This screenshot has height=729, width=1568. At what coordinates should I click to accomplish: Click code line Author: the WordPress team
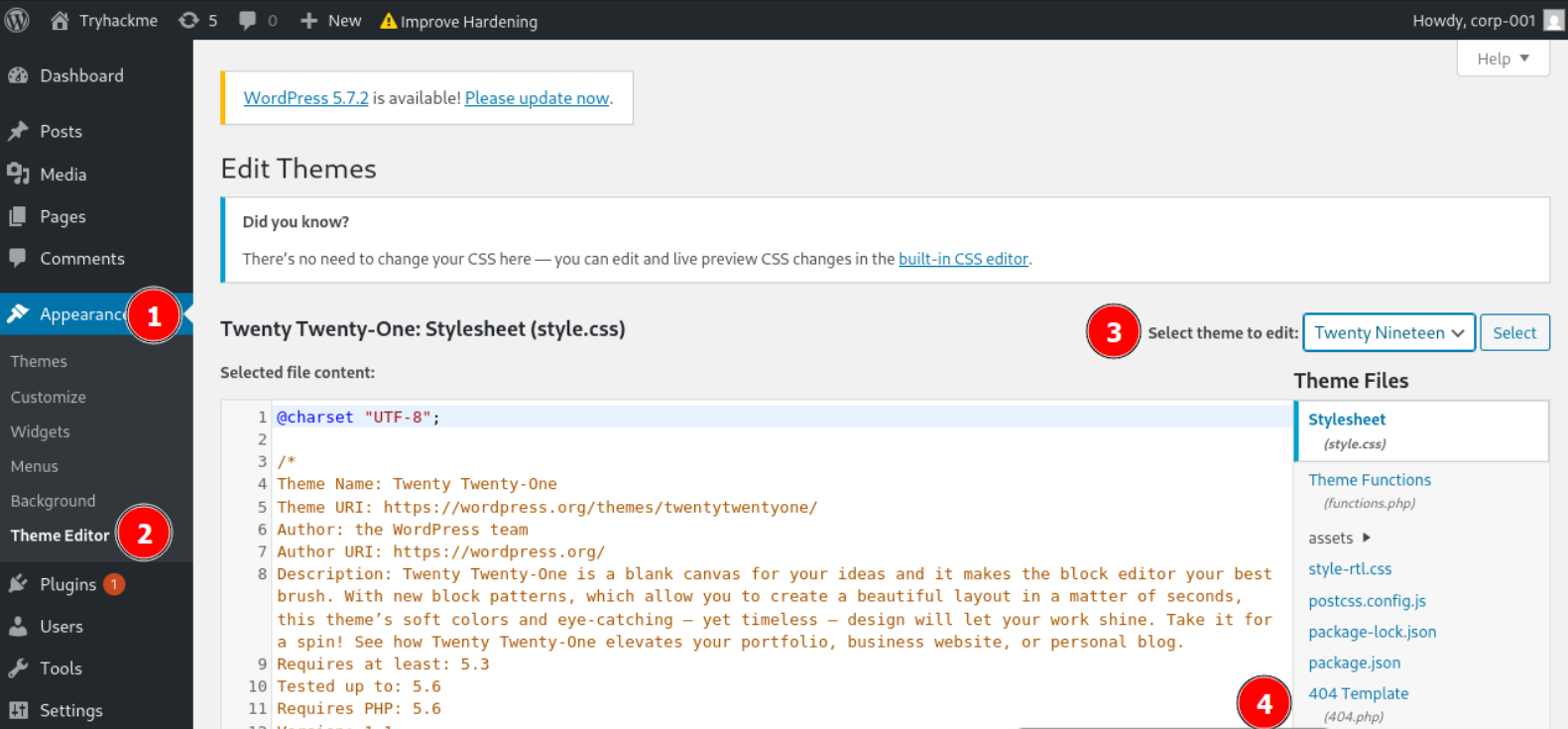[403, 530]
